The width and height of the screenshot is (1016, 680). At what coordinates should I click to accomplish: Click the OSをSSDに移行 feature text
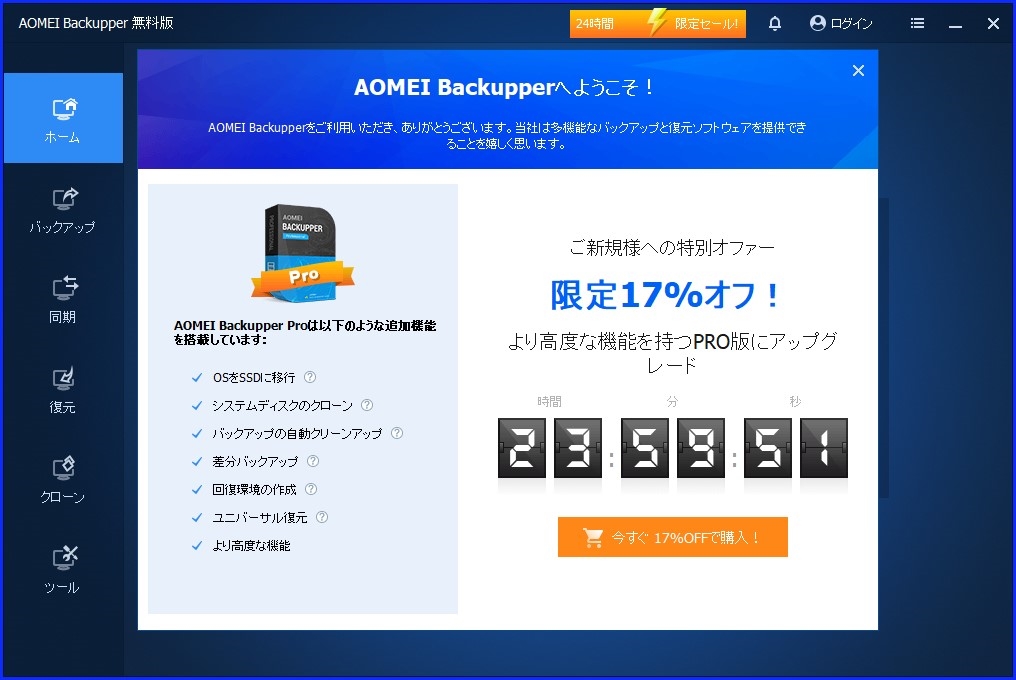pyautogui.click(x=254, y=377)
